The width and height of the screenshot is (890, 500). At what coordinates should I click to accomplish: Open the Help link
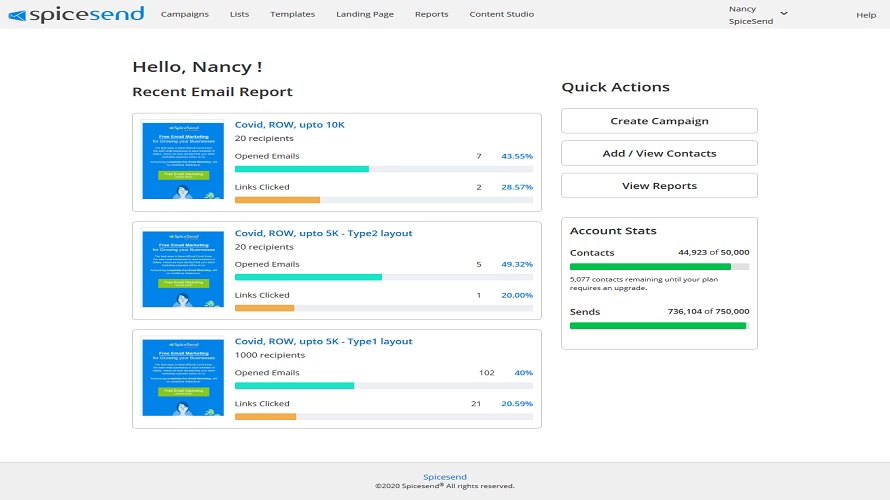[866, 15]
